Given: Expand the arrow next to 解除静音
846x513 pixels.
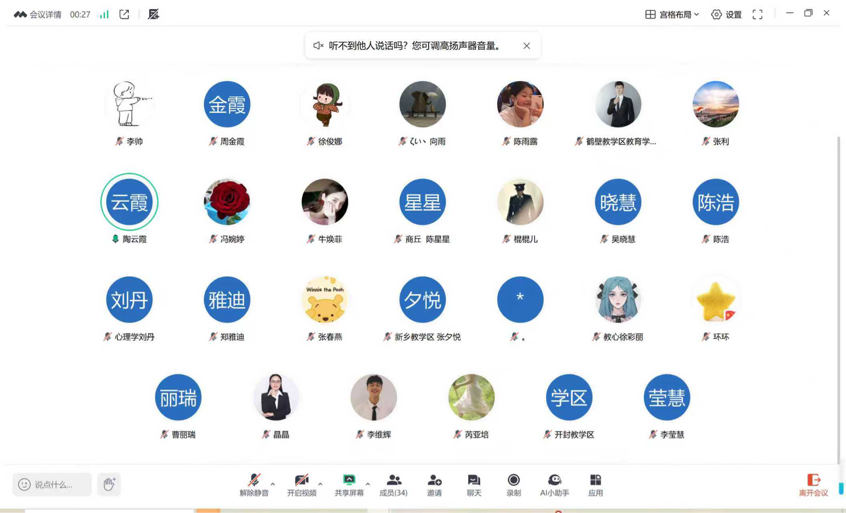Looking at the screenshot, I should 273,484.
